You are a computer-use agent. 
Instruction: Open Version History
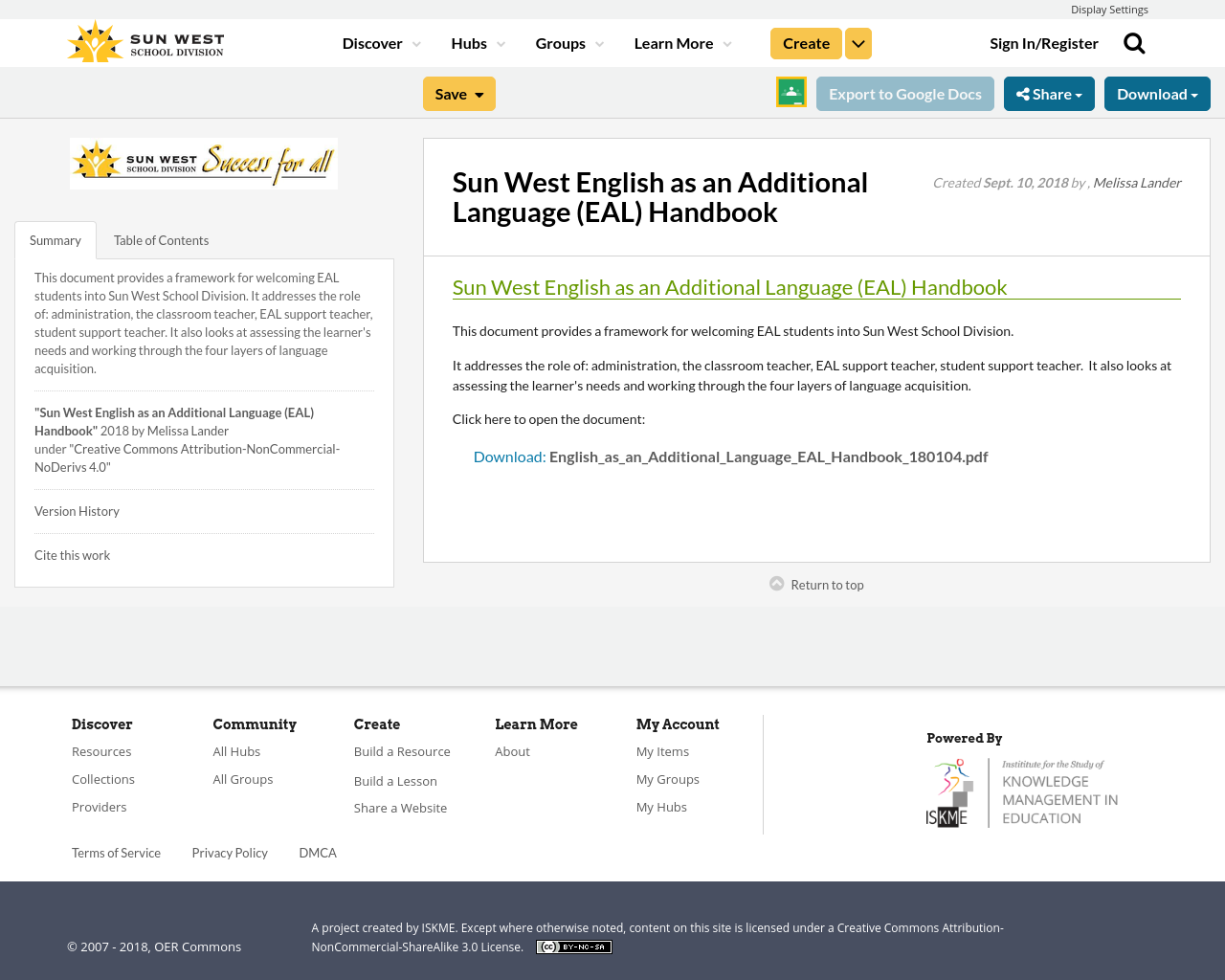click(x=77, y=510)
